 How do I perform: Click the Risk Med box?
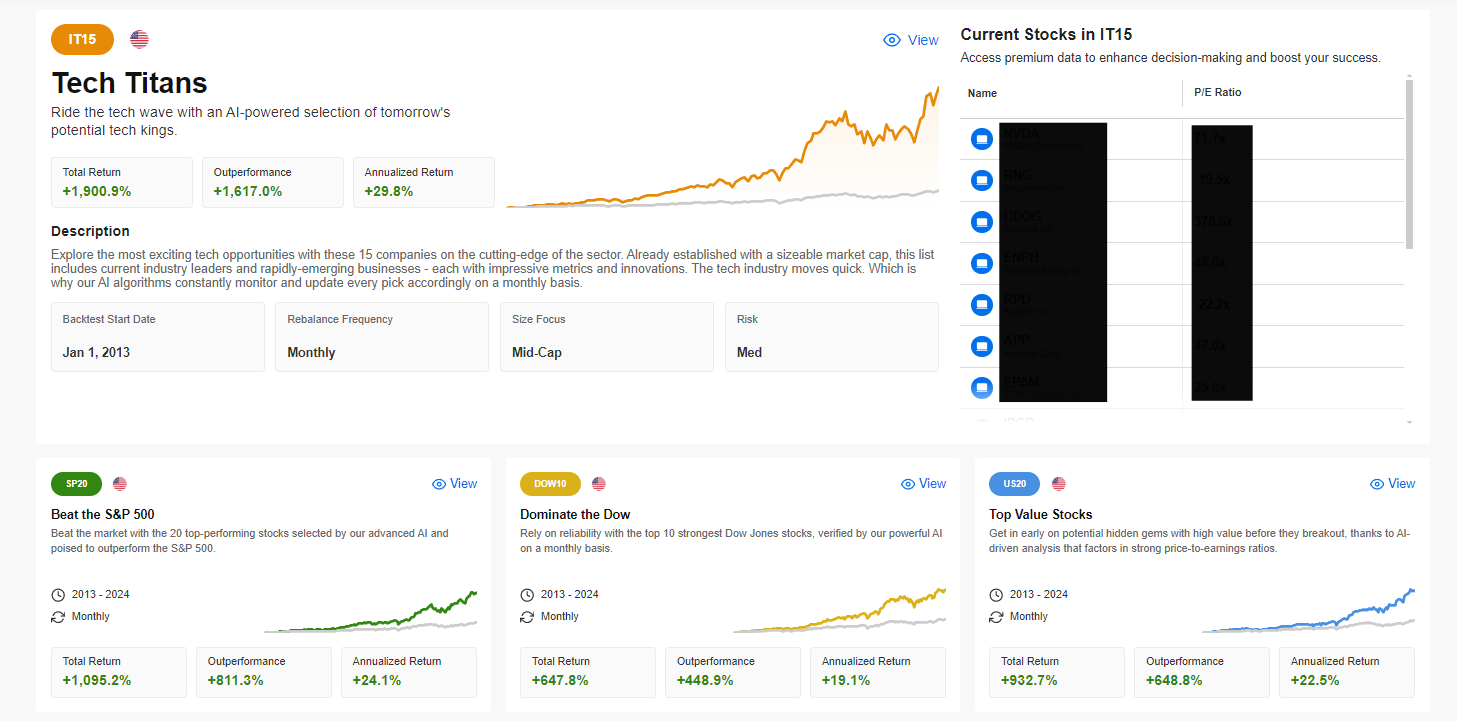[832, 337]
